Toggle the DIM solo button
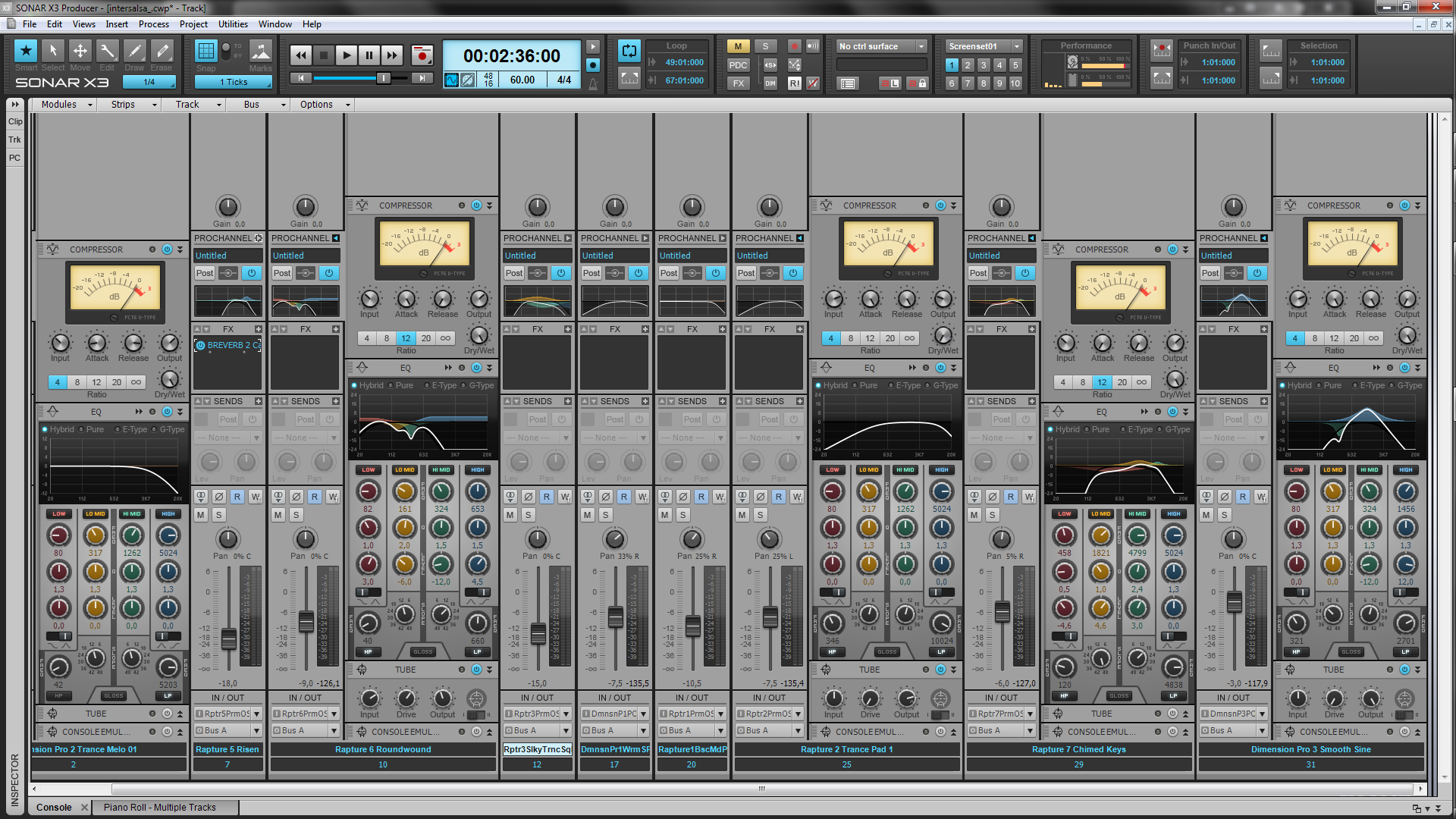The width and height of the screenshot is (1456, 819). [x=770, y=83]
